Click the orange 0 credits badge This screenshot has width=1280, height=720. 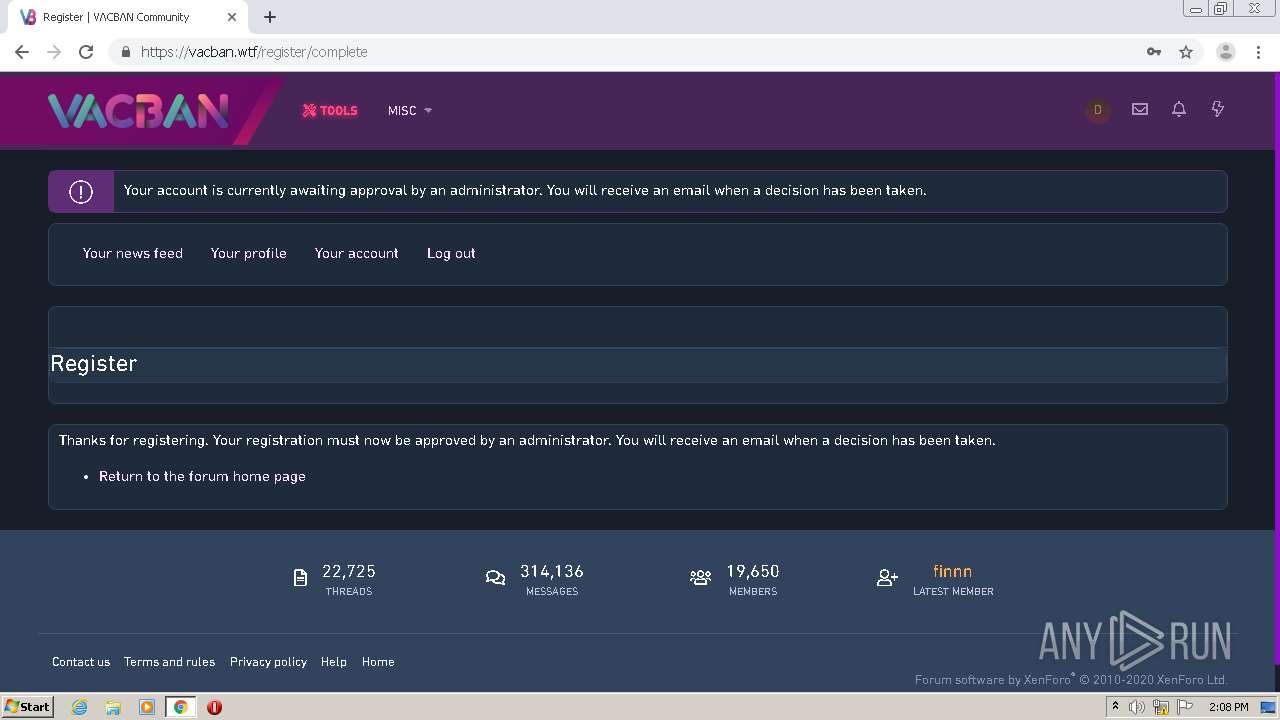pyautogui.click(x=1097, y=110)
